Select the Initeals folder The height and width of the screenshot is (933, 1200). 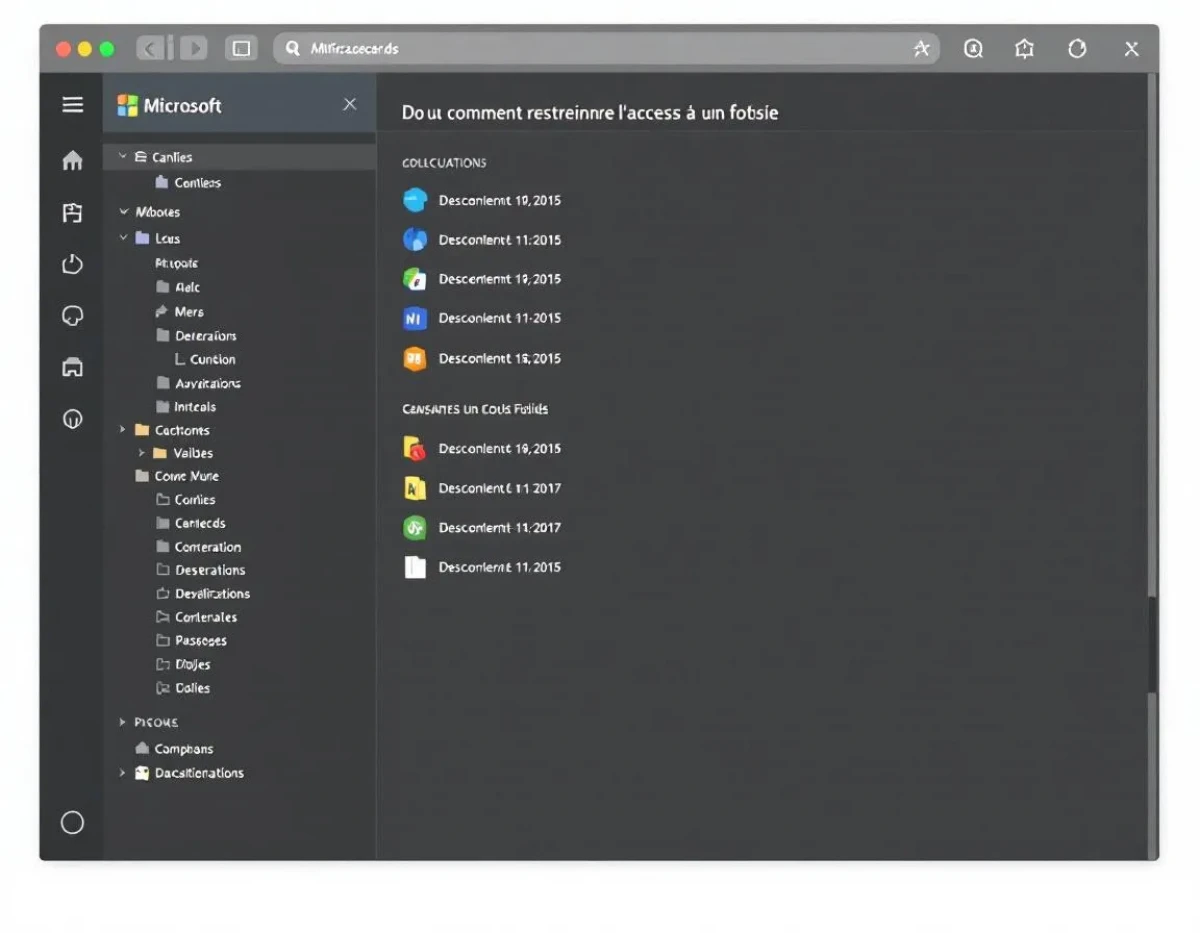click(186, 407)
